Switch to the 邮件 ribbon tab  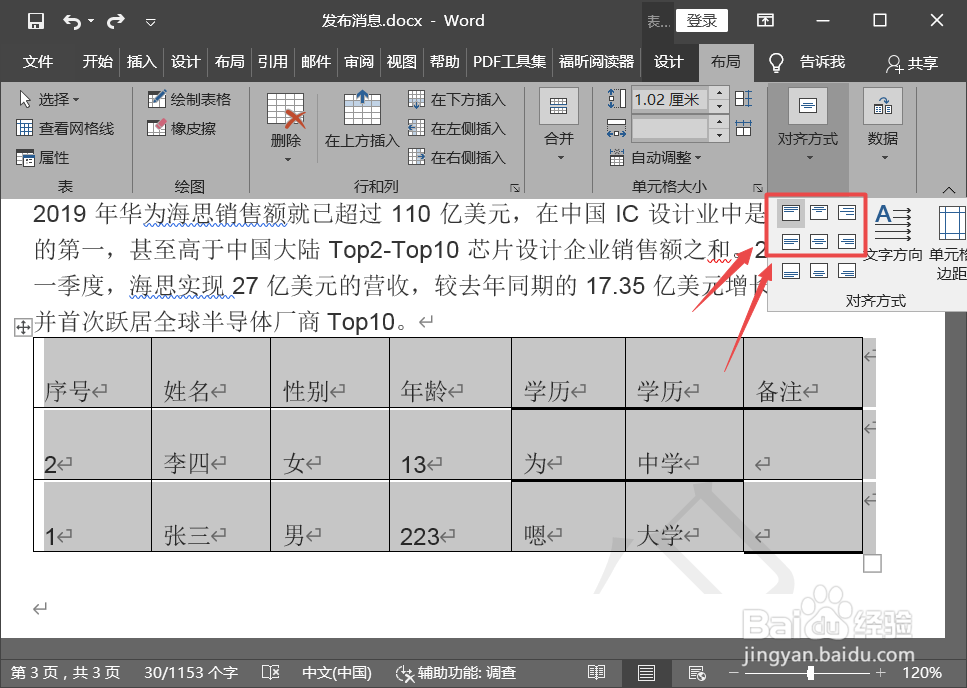[x=316, y=62]
